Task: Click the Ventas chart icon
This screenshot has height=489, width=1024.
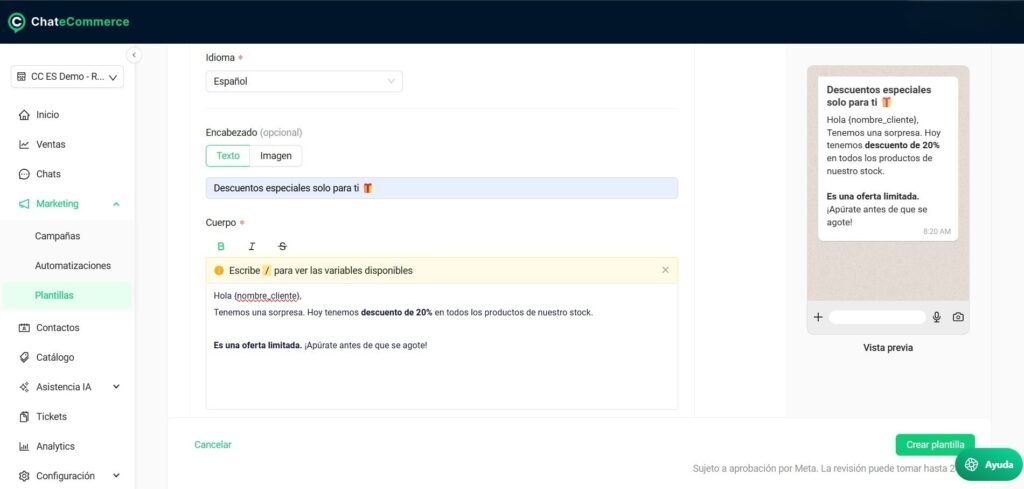Action: coord(24,144)
